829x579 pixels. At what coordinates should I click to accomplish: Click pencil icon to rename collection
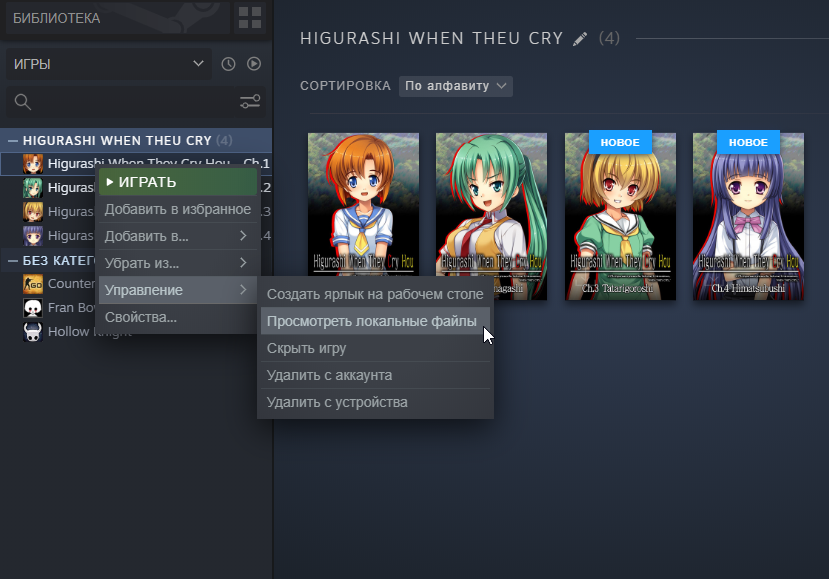point(580,39)
